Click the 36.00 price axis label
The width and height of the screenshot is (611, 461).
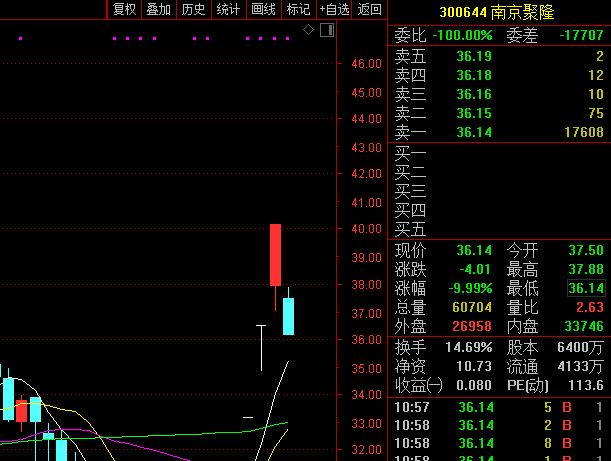pos(366,340)
